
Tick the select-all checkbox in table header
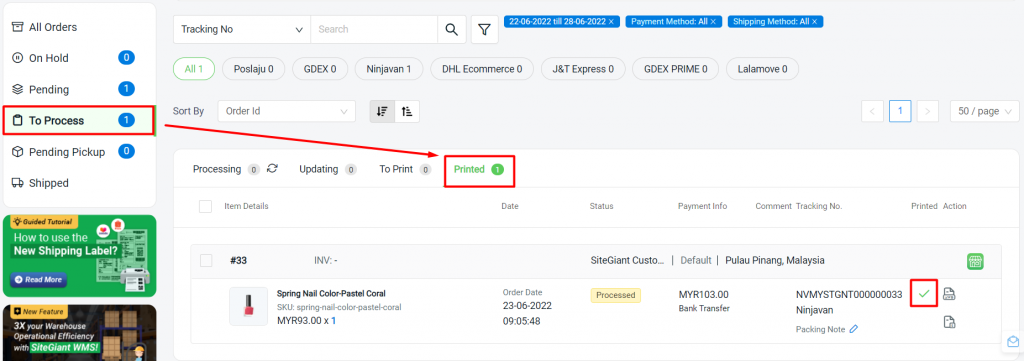tap(206, 206)
